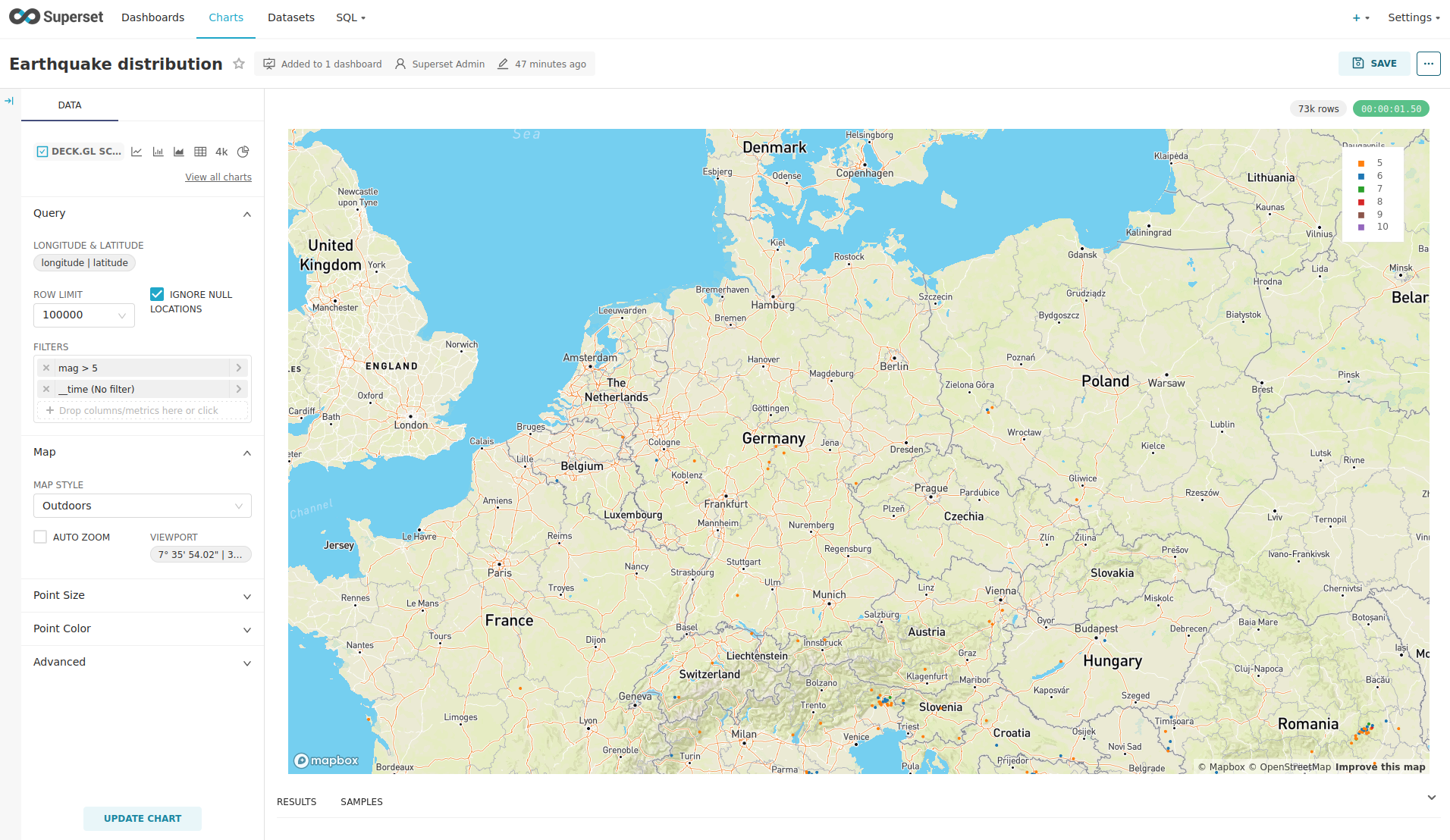Switch to the Samples tab
This screenshot has height=840, width=1450.
coord(361,801)
